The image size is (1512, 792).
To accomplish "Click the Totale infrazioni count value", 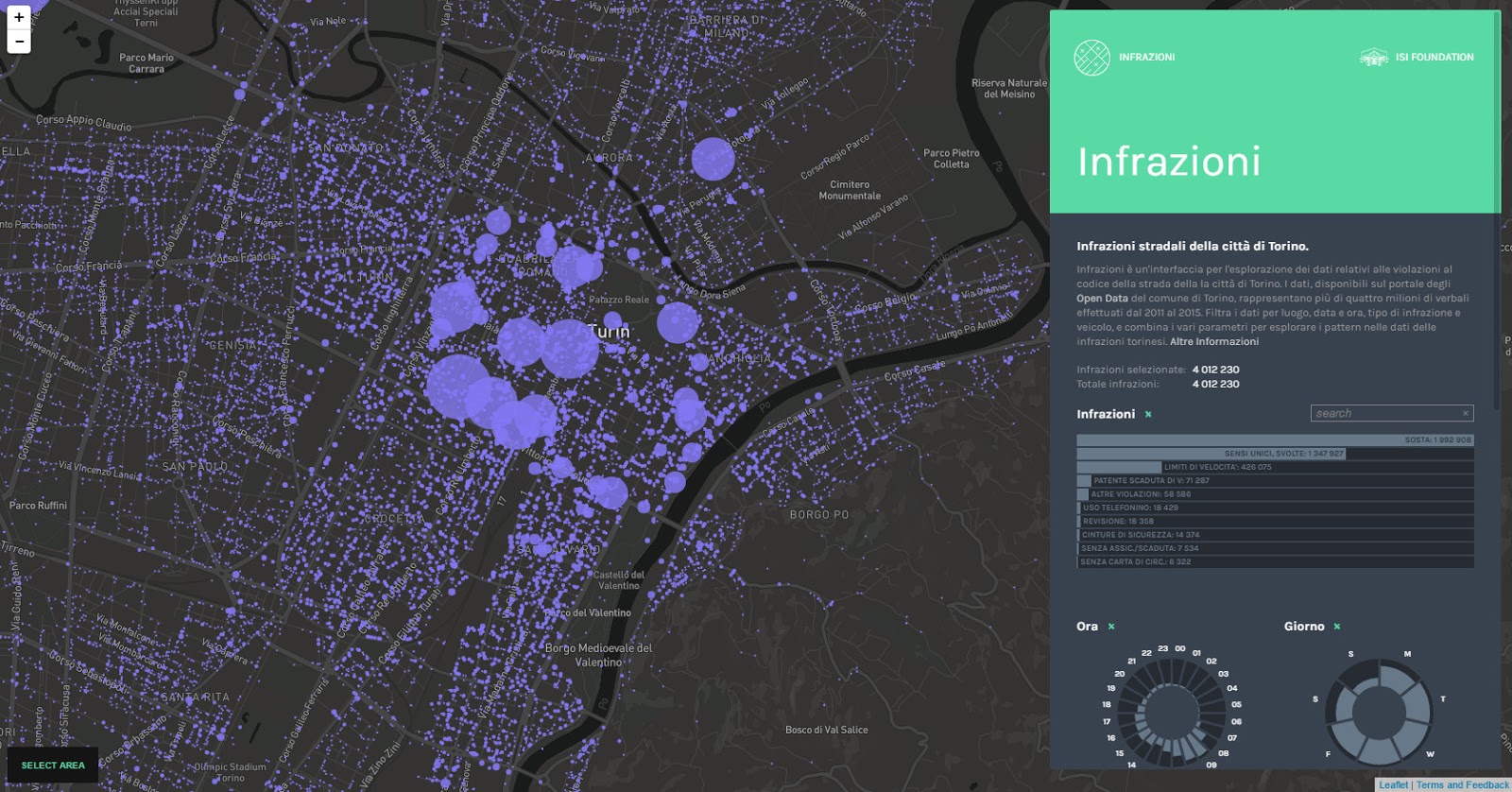I will coord(1215,385).
